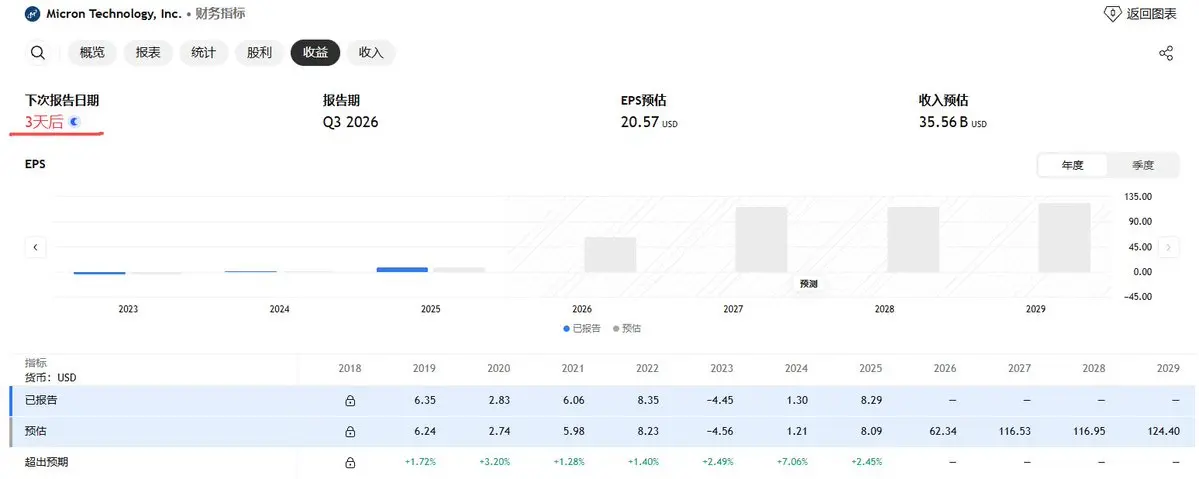Click the 2028 forecast EPS bar
The image size is (1199, 479).
pos(913,240)
